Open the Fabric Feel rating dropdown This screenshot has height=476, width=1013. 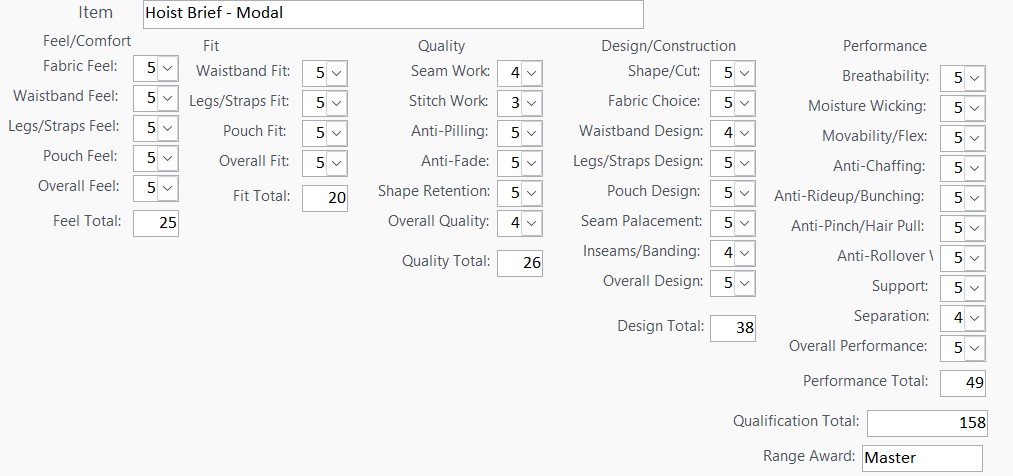tap(167, 68)
